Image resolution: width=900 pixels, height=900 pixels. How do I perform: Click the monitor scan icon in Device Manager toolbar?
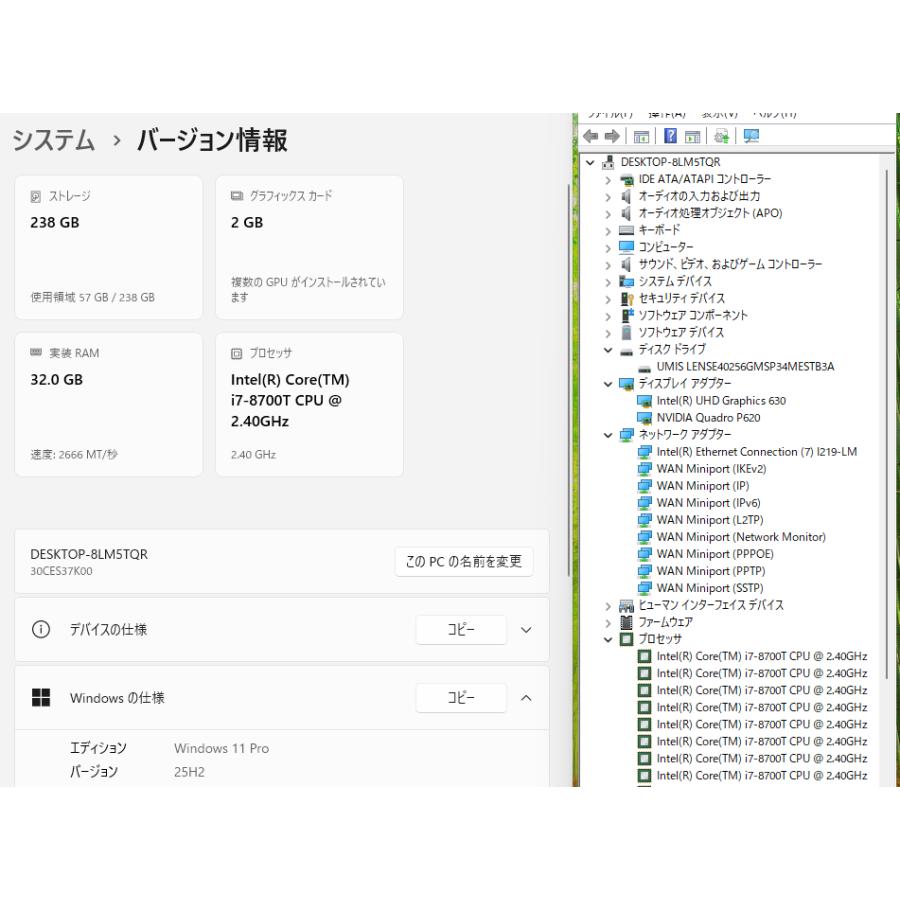click(x=751, y=136)
